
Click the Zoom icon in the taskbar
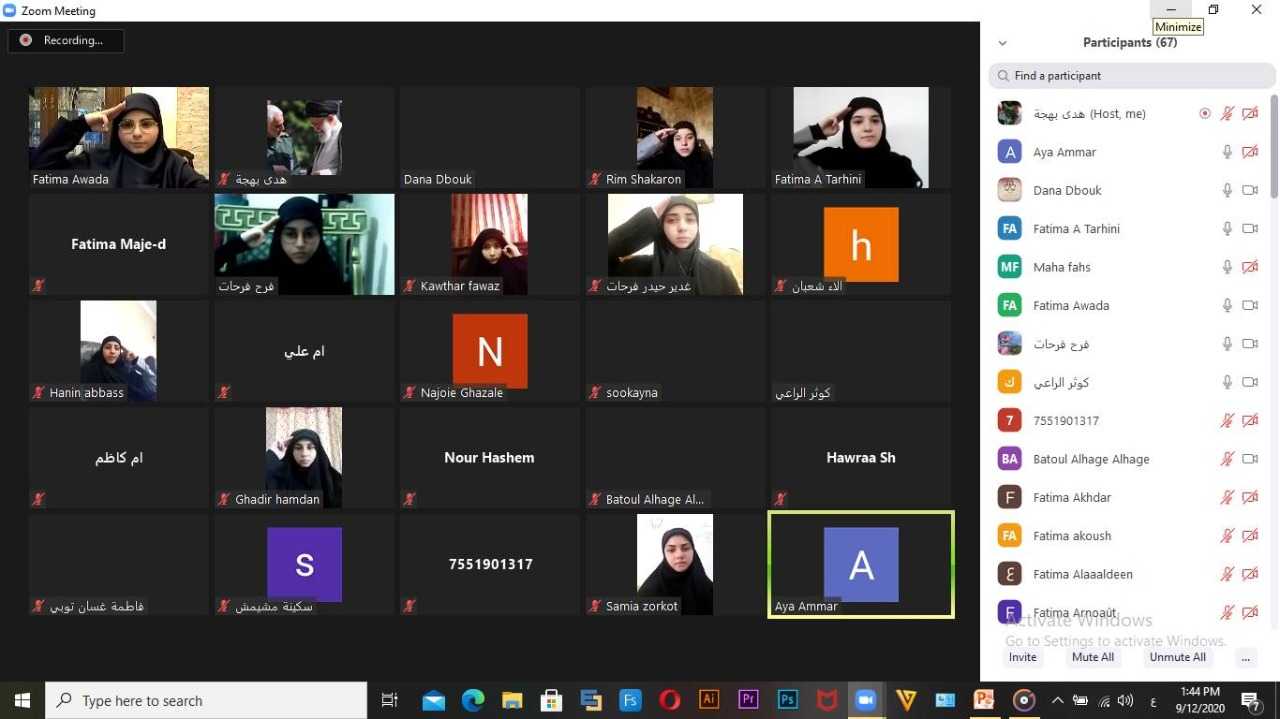tap(866, 700)
